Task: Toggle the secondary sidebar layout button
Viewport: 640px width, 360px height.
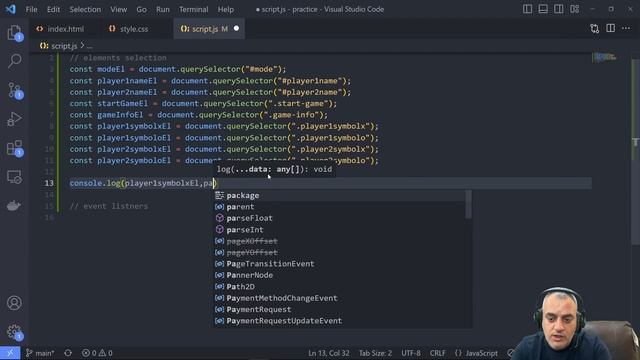Action: click(x=559, y=9)
